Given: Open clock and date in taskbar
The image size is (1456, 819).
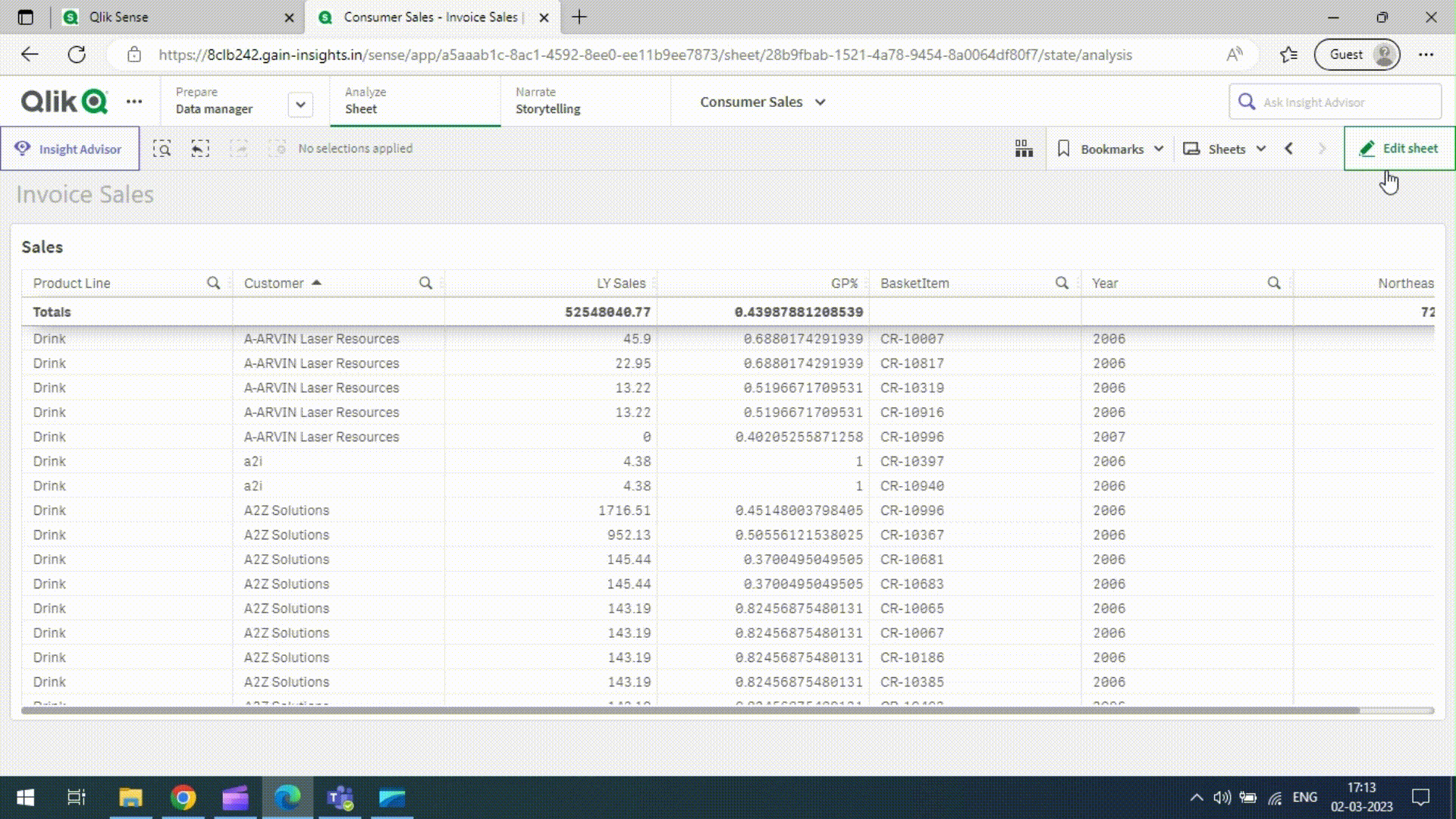Looking at the screenshot, I should (x=1362, y=798).
